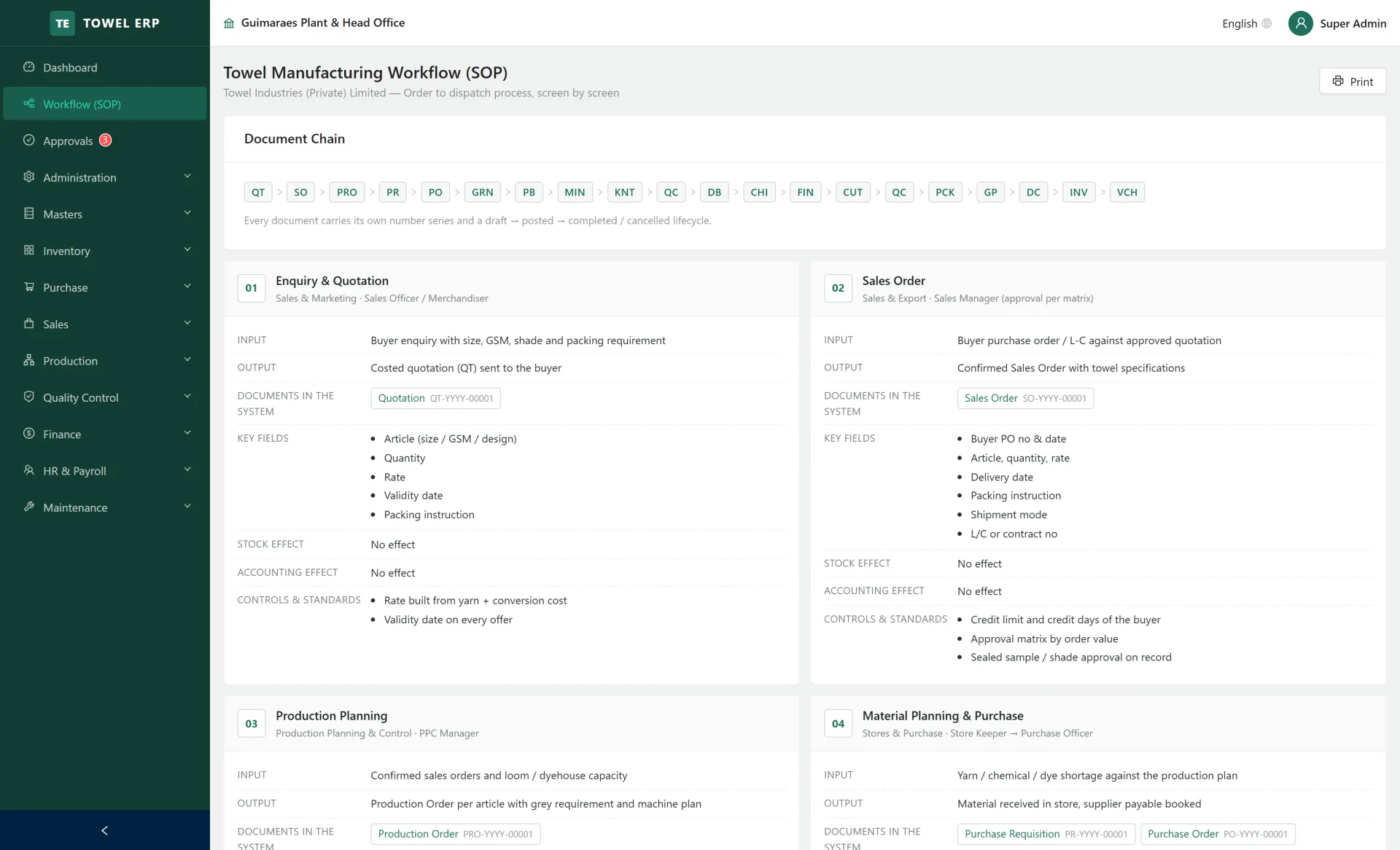Click the Approvals checkmark icon

tap(29, 140)
